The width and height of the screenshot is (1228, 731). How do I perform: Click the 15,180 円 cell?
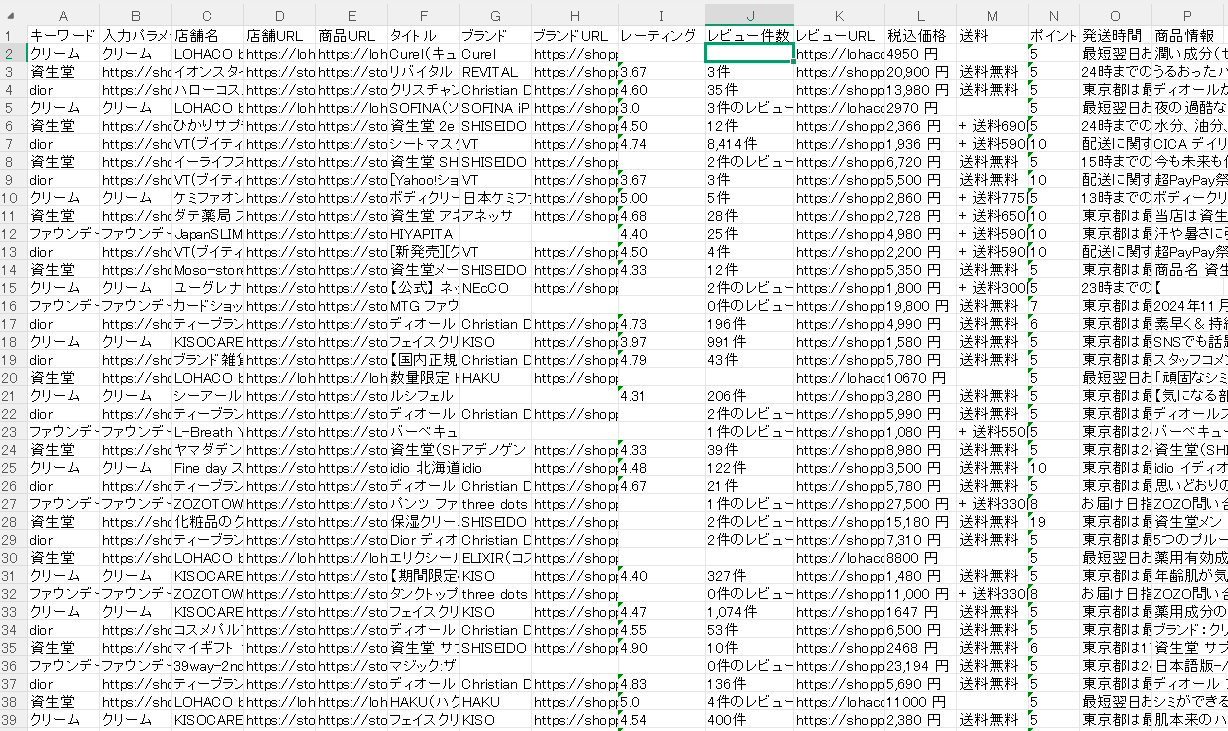point(920,522)
